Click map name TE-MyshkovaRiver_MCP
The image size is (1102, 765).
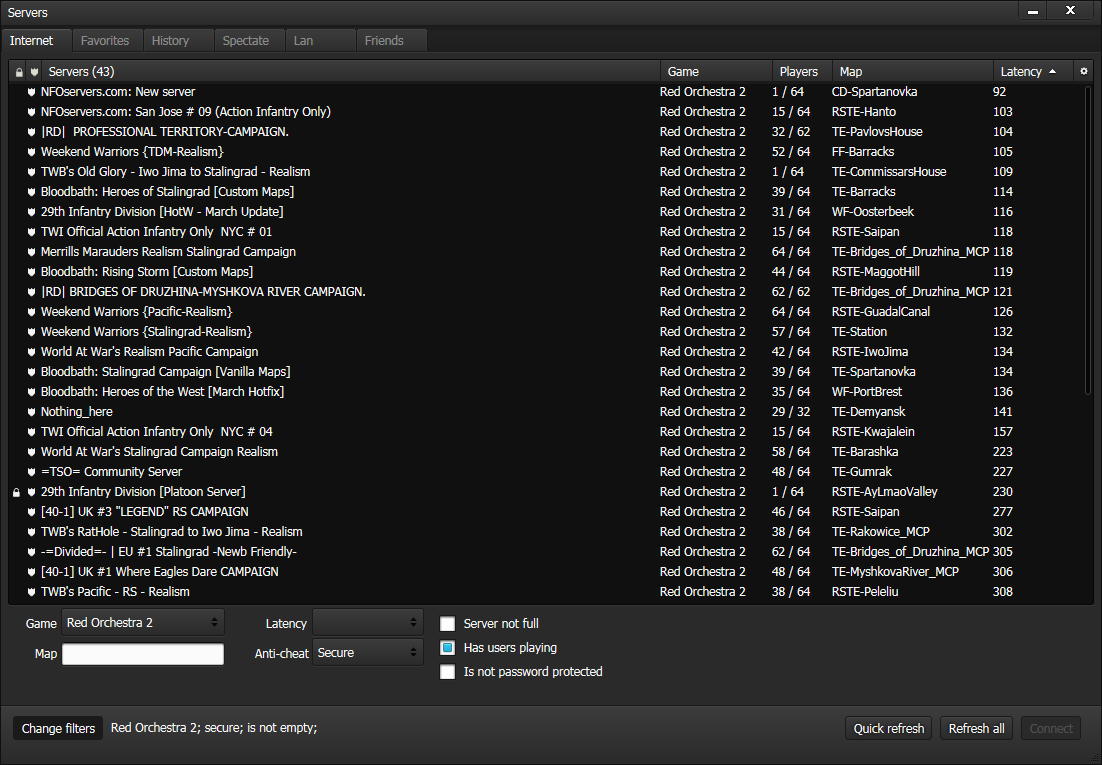(x=895, y=572)
